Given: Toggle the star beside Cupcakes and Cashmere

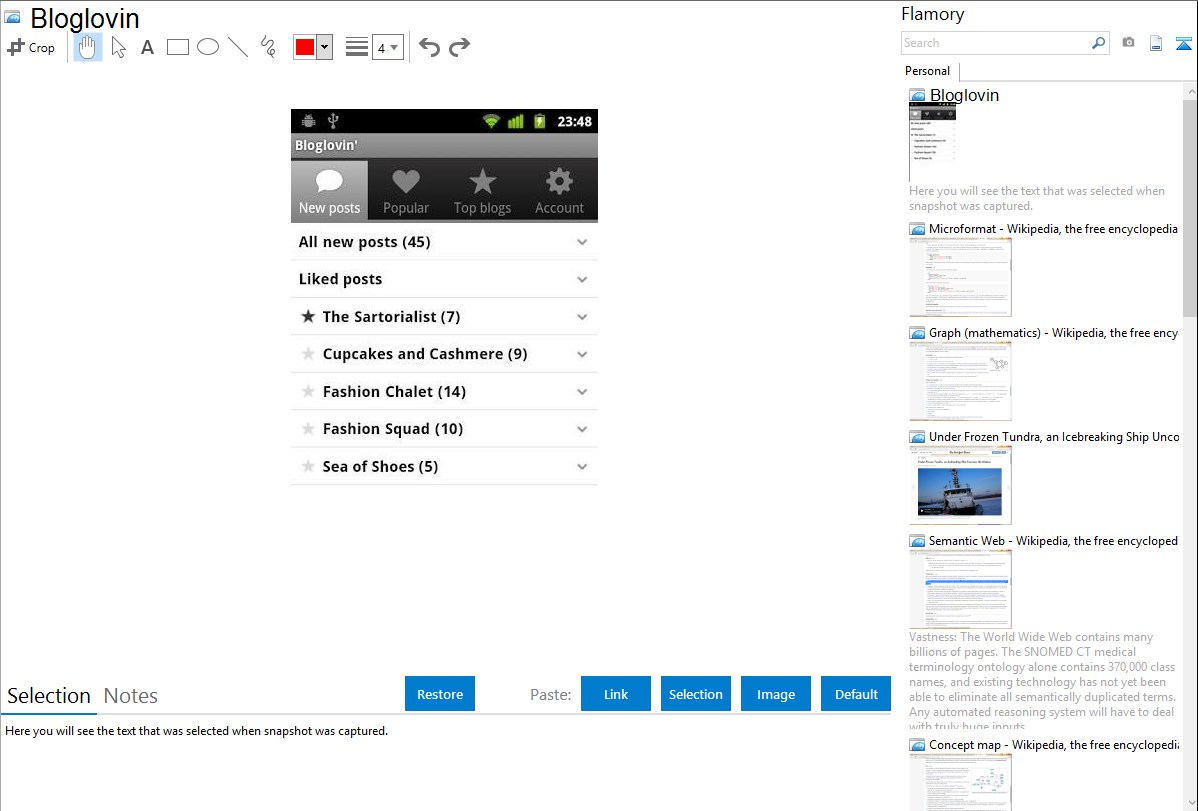Looking at the screenshot, I should (x=308, y=353).
